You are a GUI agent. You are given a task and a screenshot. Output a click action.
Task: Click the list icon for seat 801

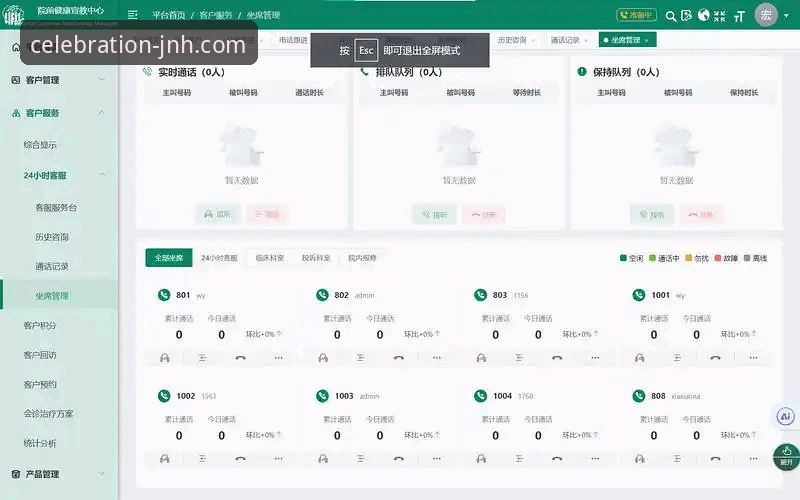pyautogui.click(x=203, y=358)
